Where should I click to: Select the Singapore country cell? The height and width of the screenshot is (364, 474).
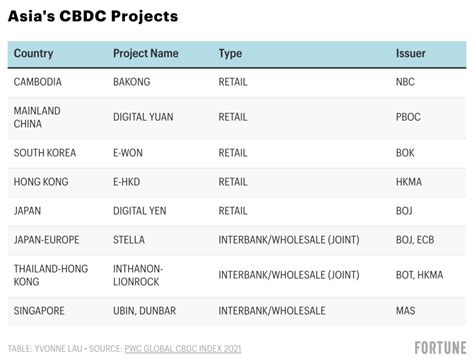tap(39, 311)
